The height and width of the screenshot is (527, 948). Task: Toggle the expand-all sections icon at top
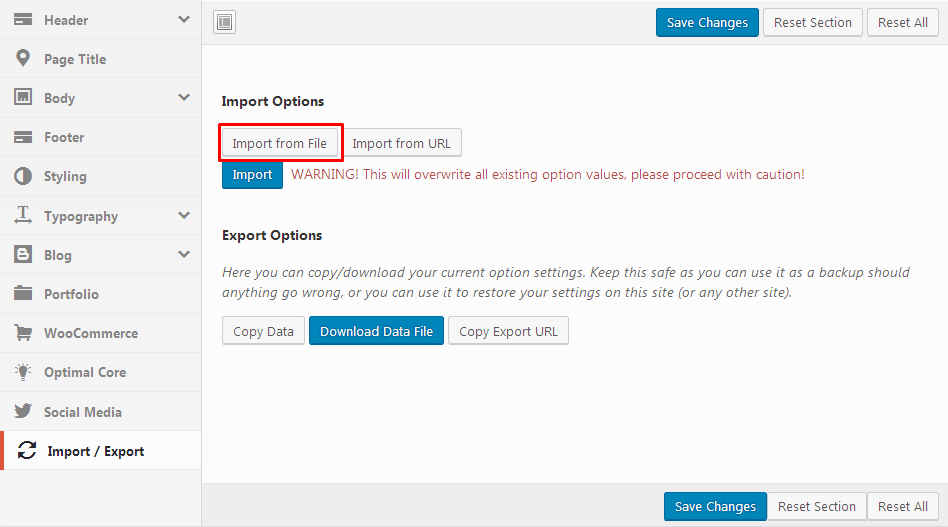click(x=224, y=22)
